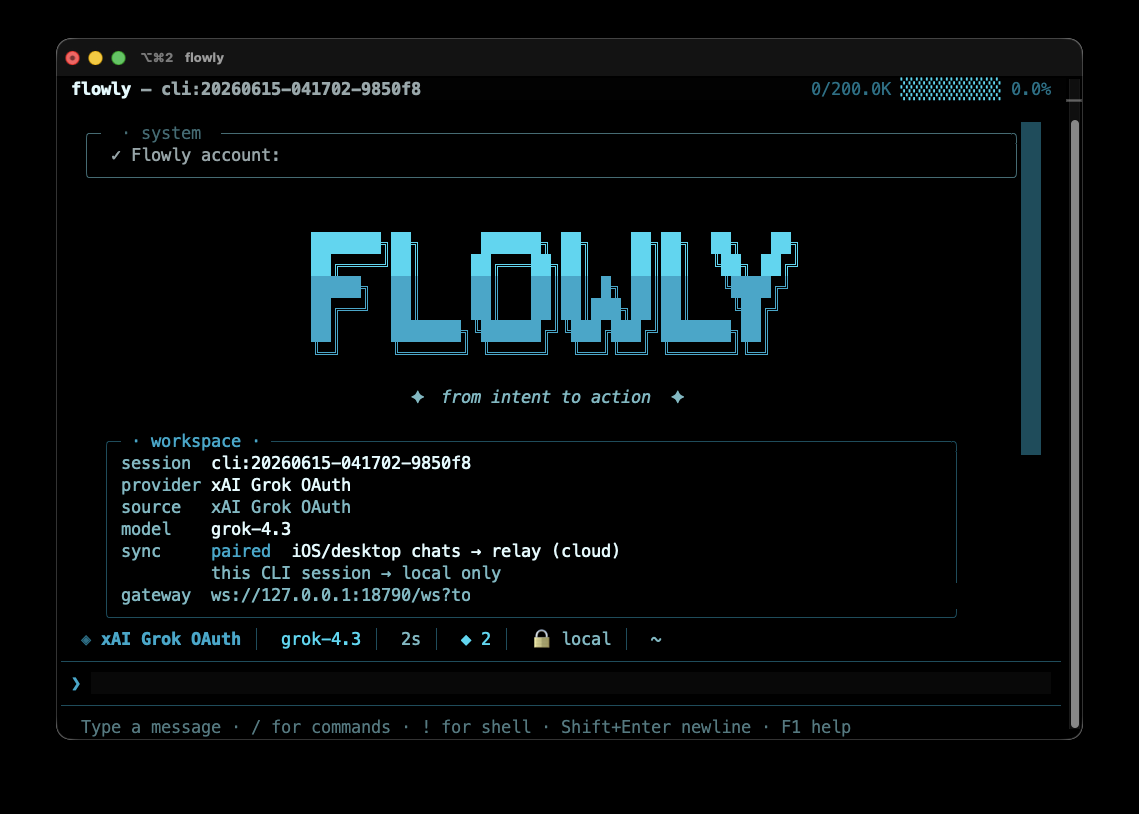Click the gateway ws://127.0.0.1 URL
The width and height of the screenshot is (1139, 814).
[341, 595]
